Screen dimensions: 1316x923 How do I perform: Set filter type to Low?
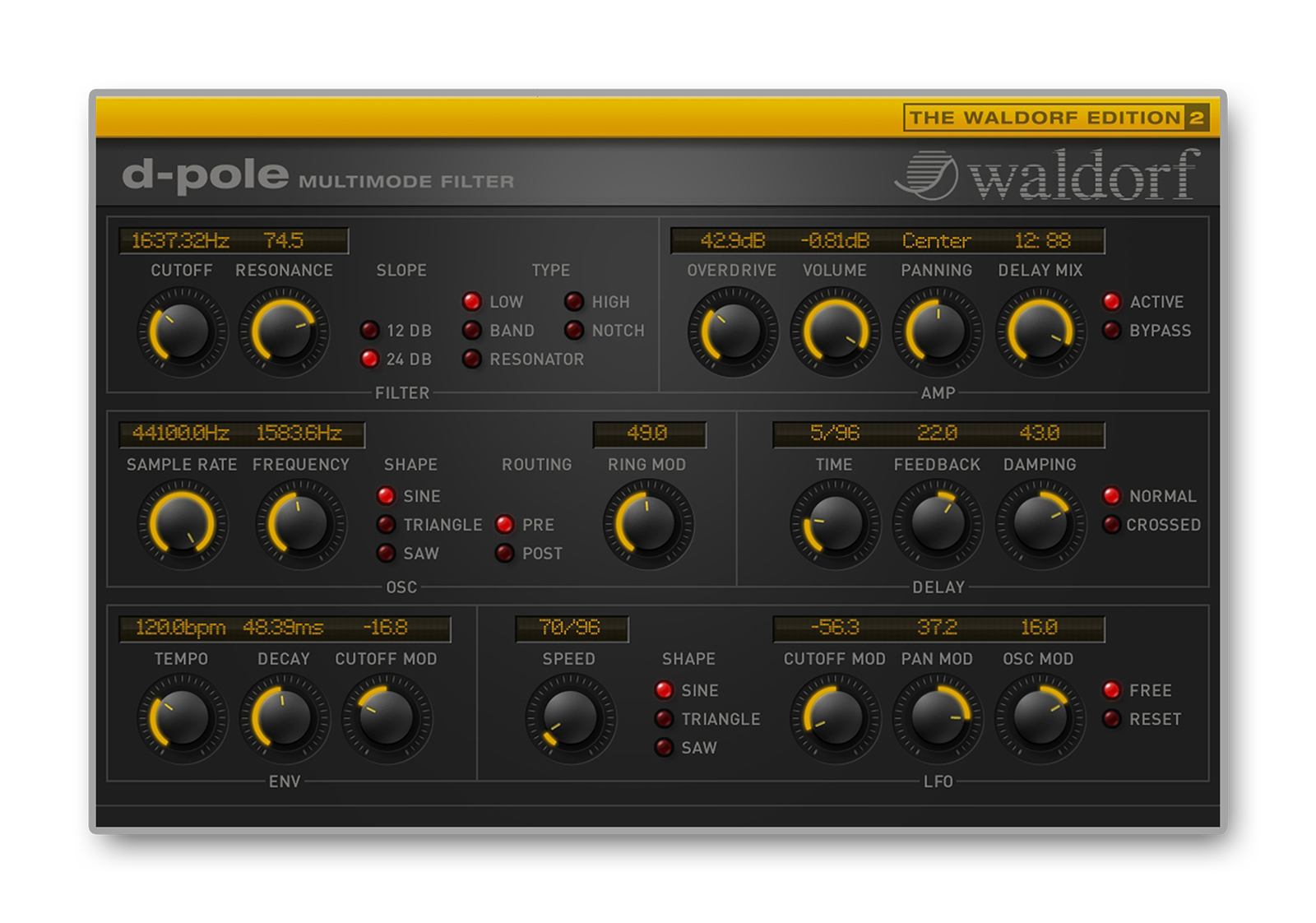[x=472, y=302]
